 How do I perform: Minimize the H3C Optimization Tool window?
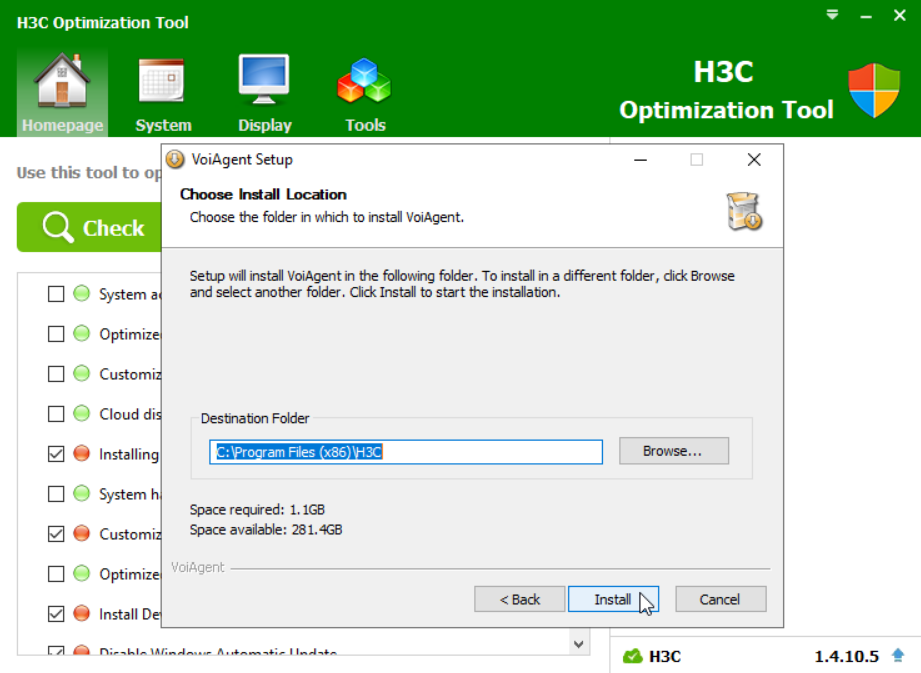pos(866,16)
